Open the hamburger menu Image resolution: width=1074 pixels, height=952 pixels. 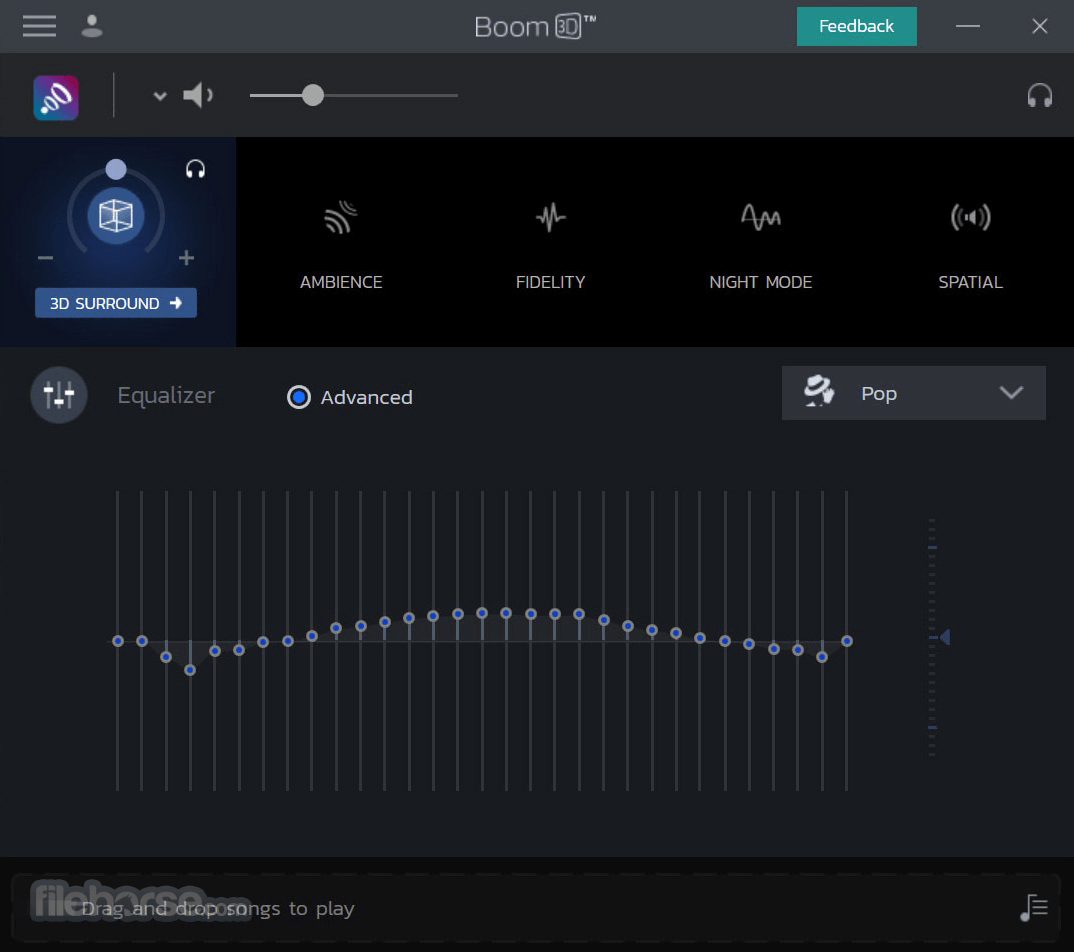[x=39, y=26]
